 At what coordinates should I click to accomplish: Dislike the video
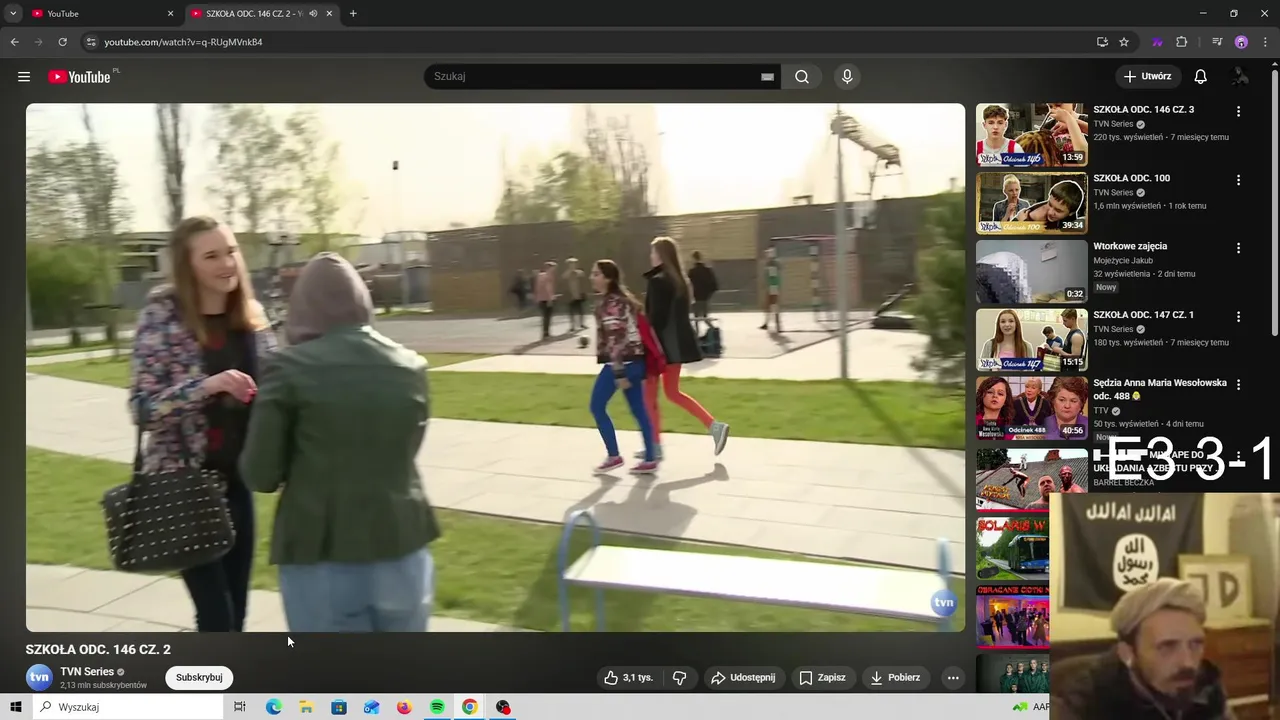(x=680, y=677)
